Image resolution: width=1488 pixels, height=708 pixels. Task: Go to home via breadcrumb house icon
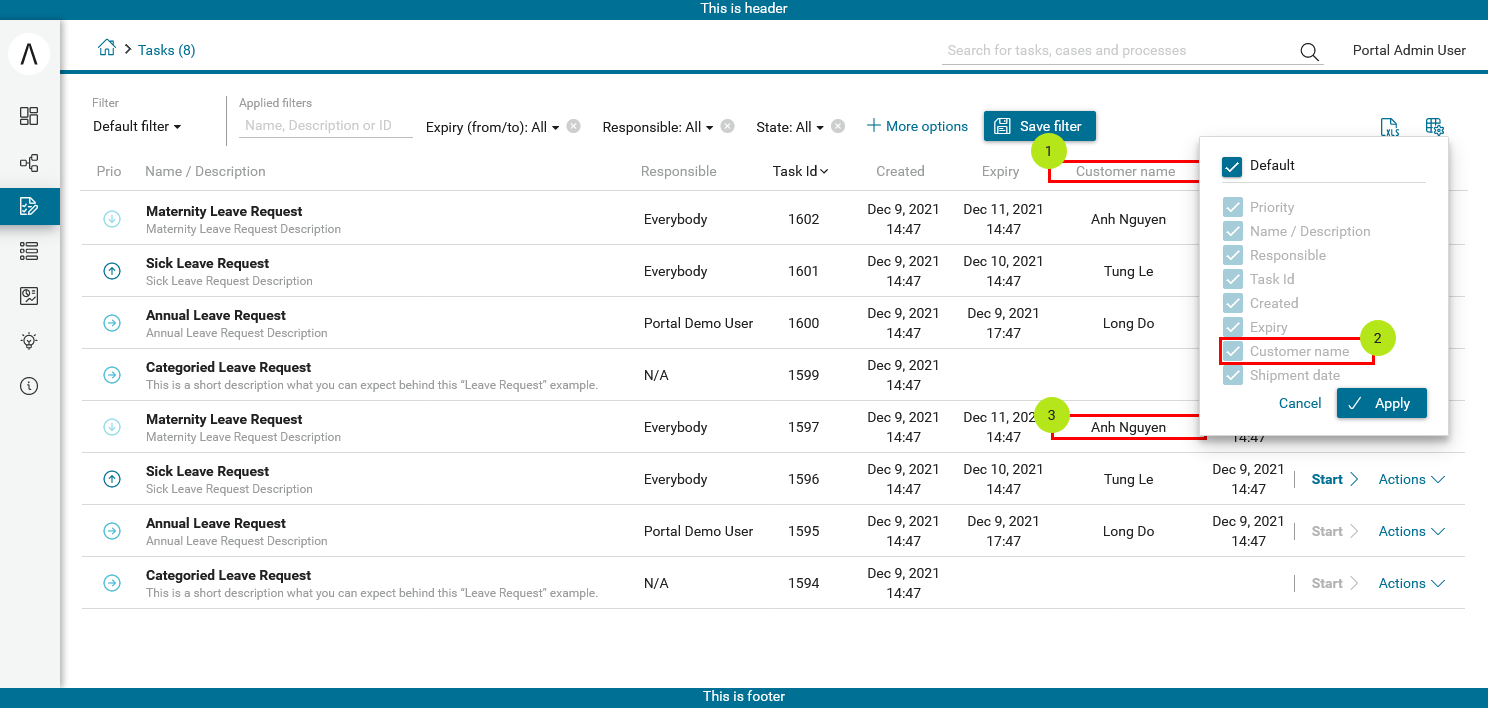(106, 48)
